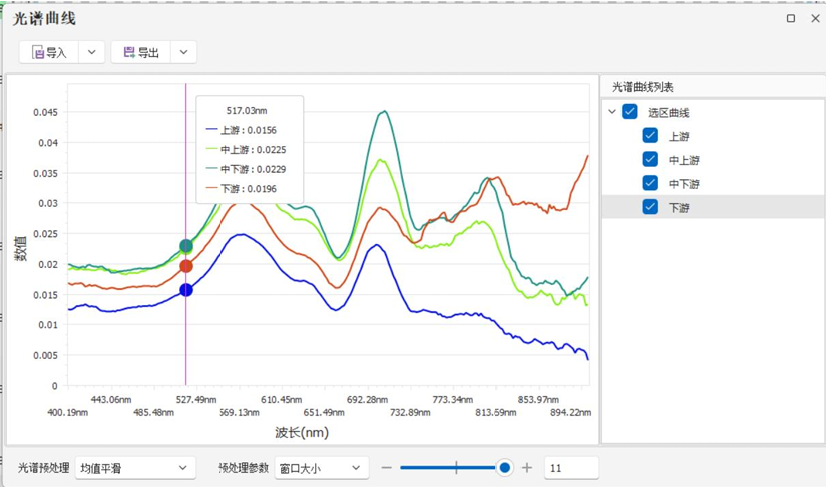Disable the 下游 curve checkbox

650,207
